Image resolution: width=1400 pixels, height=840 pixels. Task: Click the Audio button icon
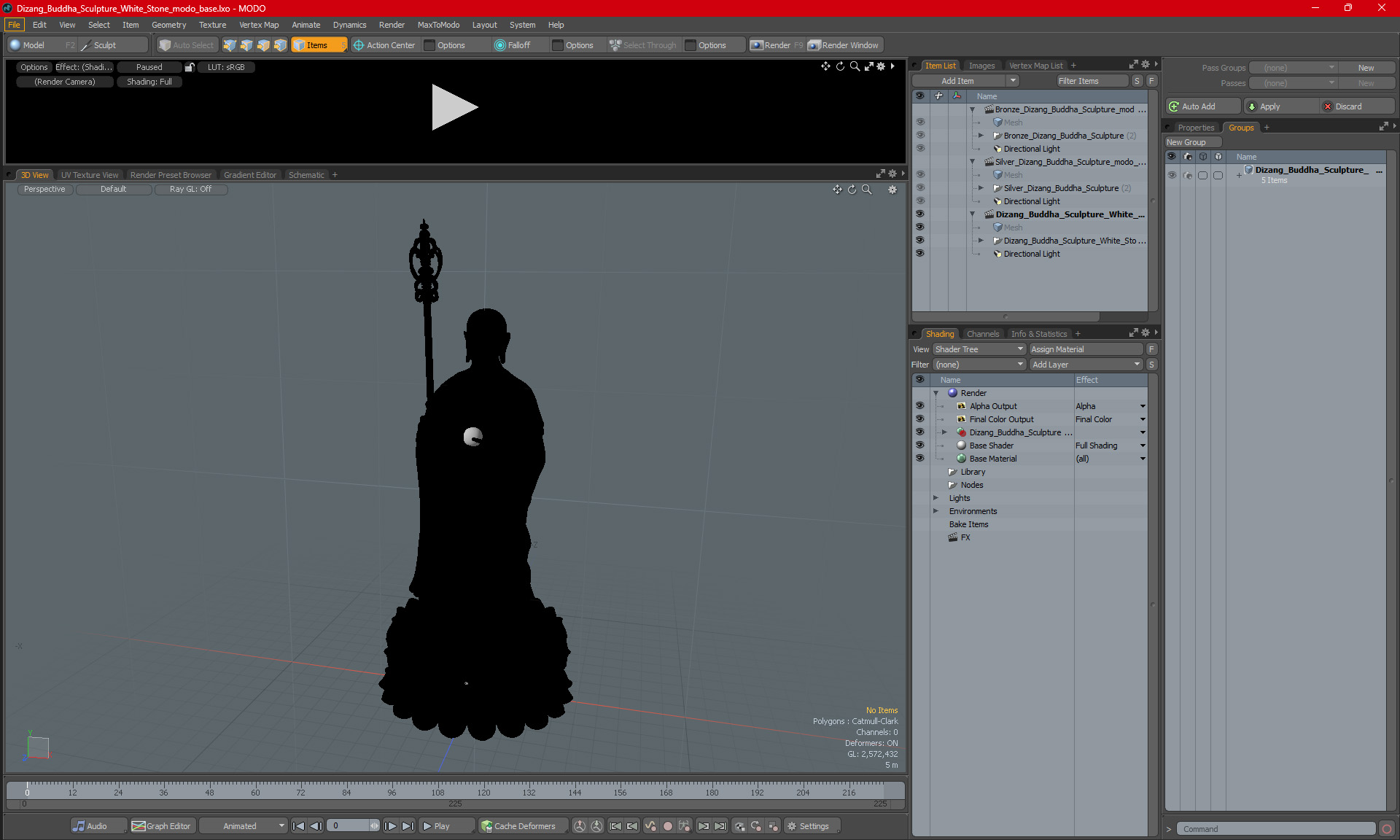(x=79, y=826)
